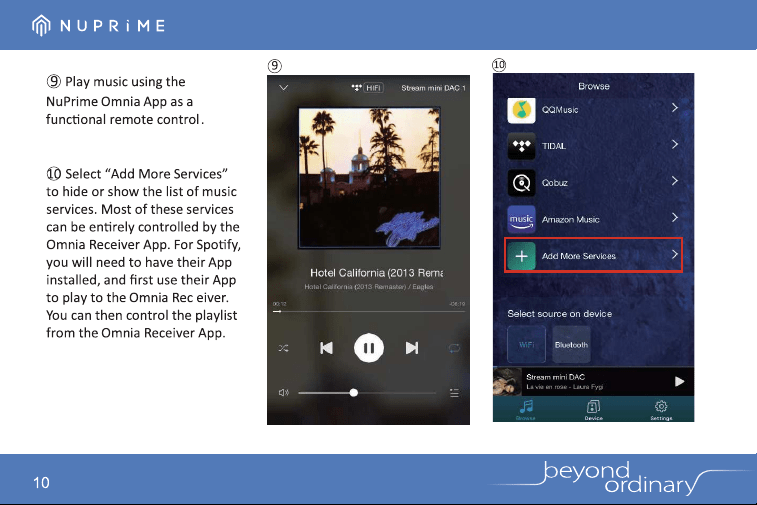This screenshot has height=505, width=757.
Task: Expand QQMusic row chevron
Action: pos(675,108)
